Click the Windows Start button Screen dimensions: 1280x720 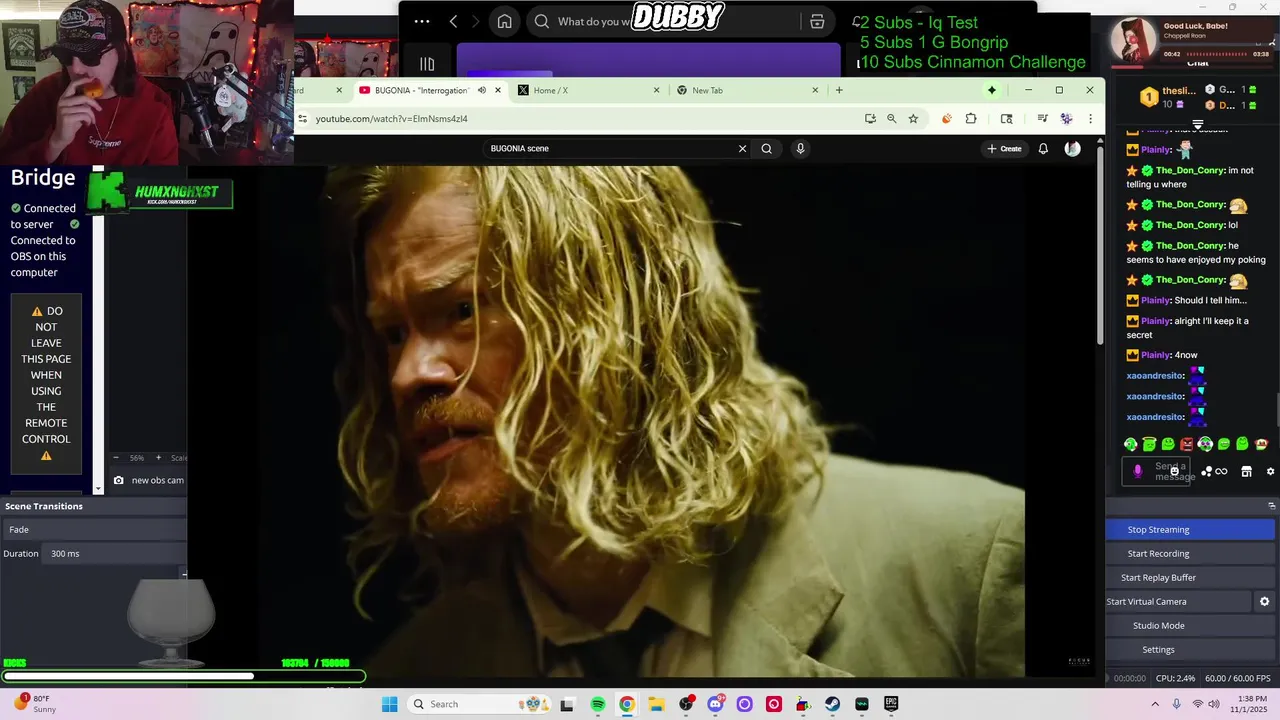click(389, 704)
